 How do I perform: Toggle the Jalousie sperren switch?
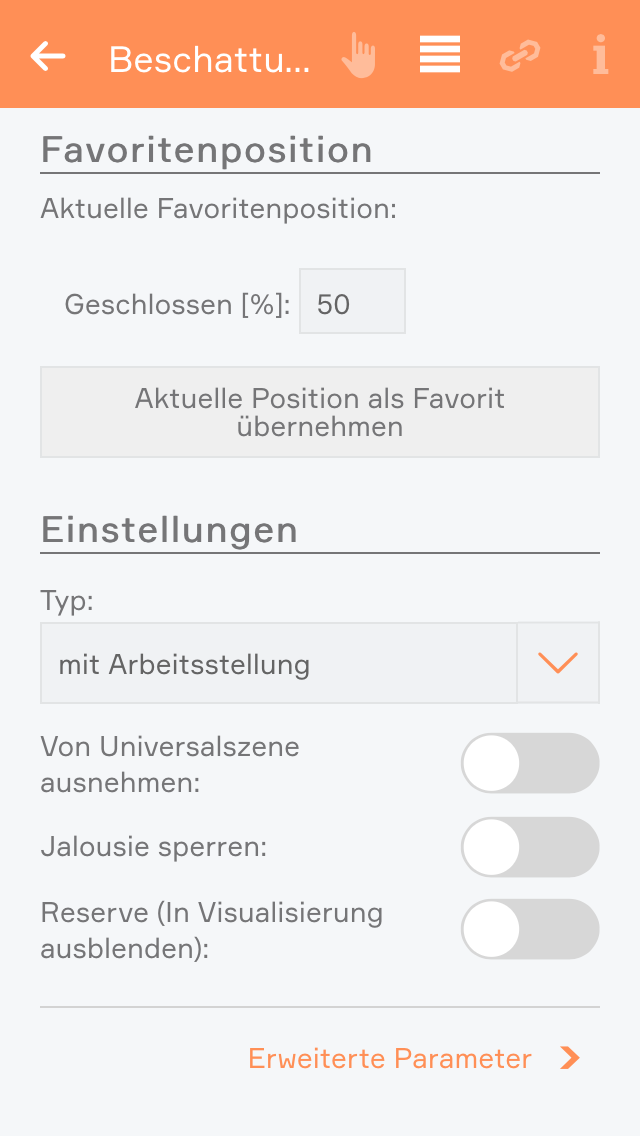tap(530, 847)
